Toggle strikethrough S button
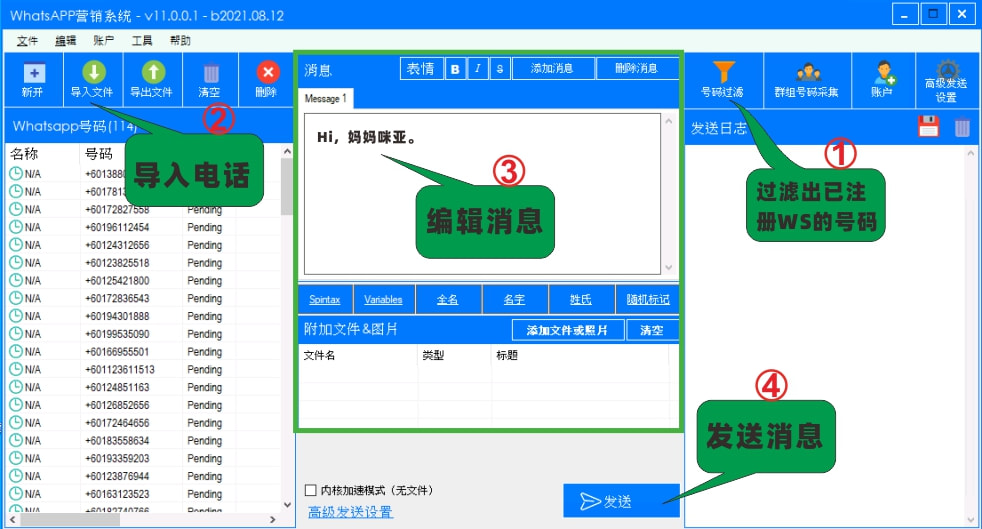This screenshot has height=529, width=982. 499,69
